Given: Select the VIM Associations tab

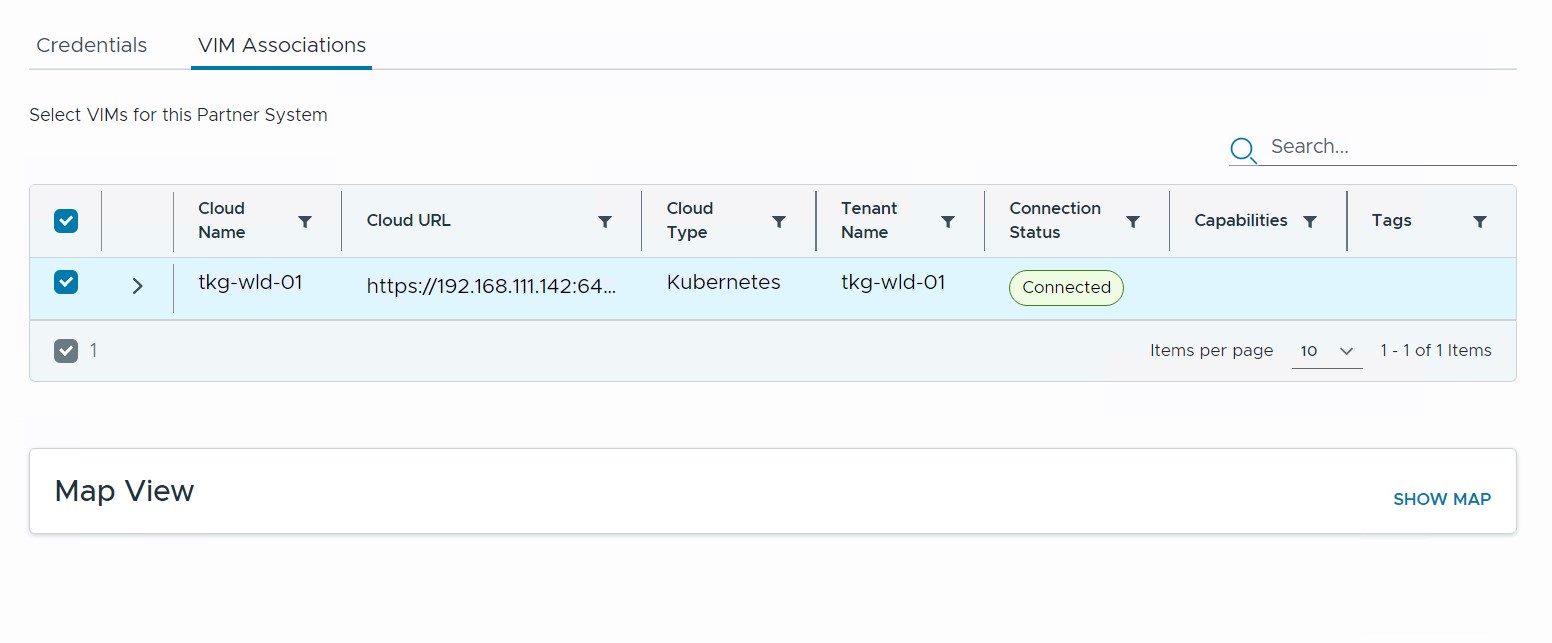Looking at the screenshot, I should (x=281, y=45).
